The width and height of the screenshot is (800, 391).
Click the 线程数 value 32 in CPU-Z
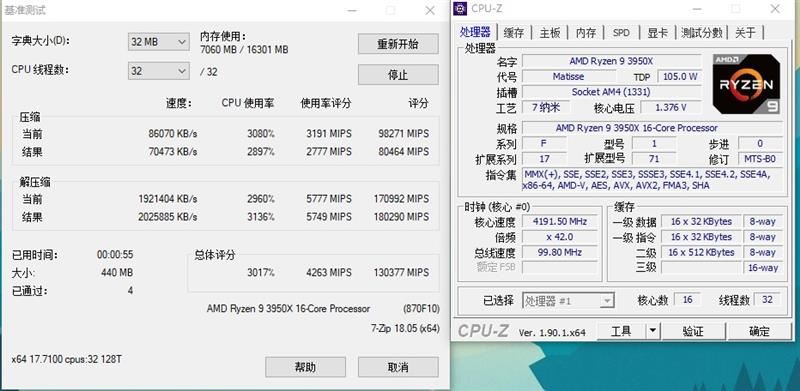pos(767,300)
